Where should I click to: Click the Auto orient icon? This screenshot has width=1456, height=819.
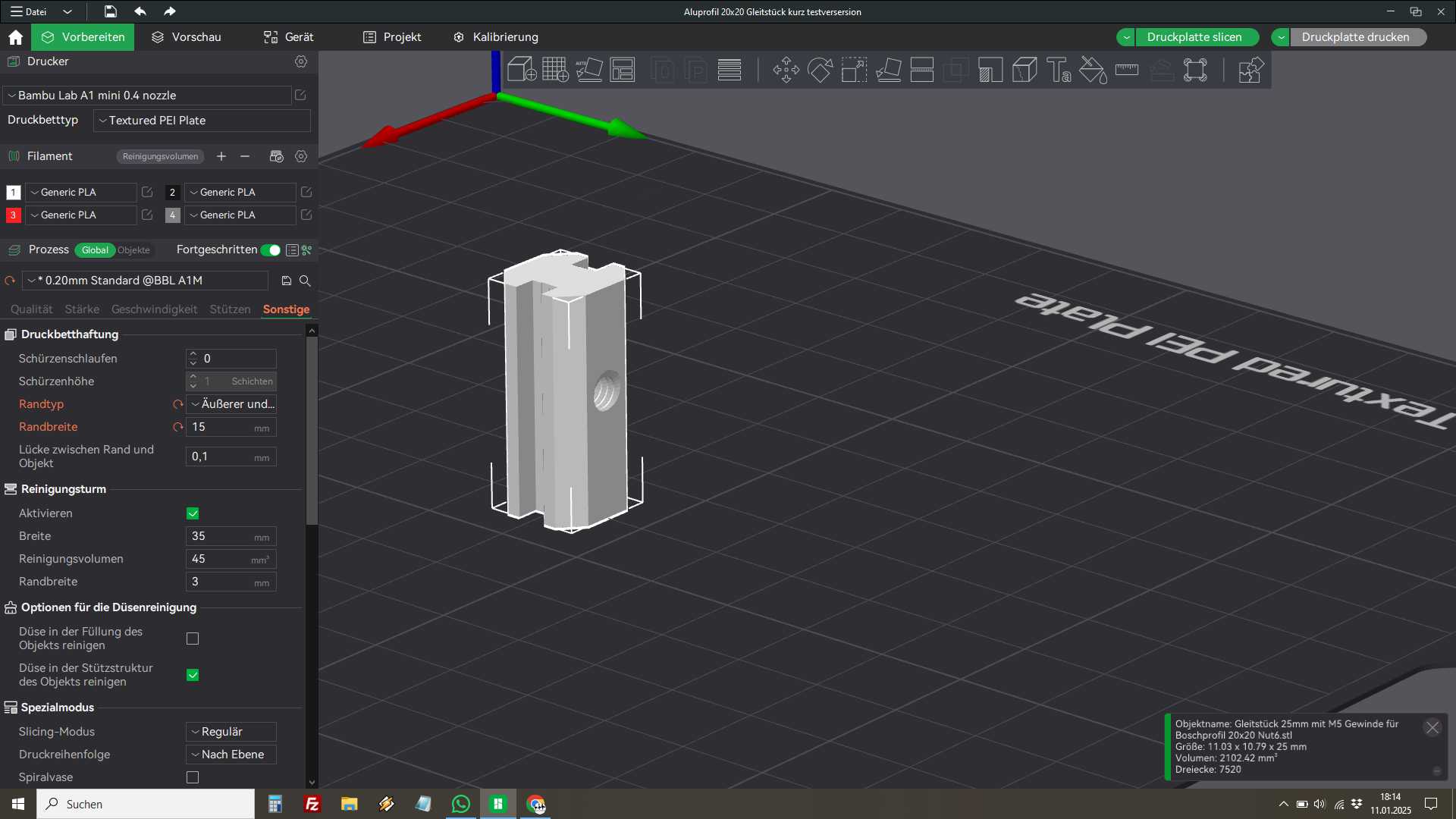tap(588, 70)
